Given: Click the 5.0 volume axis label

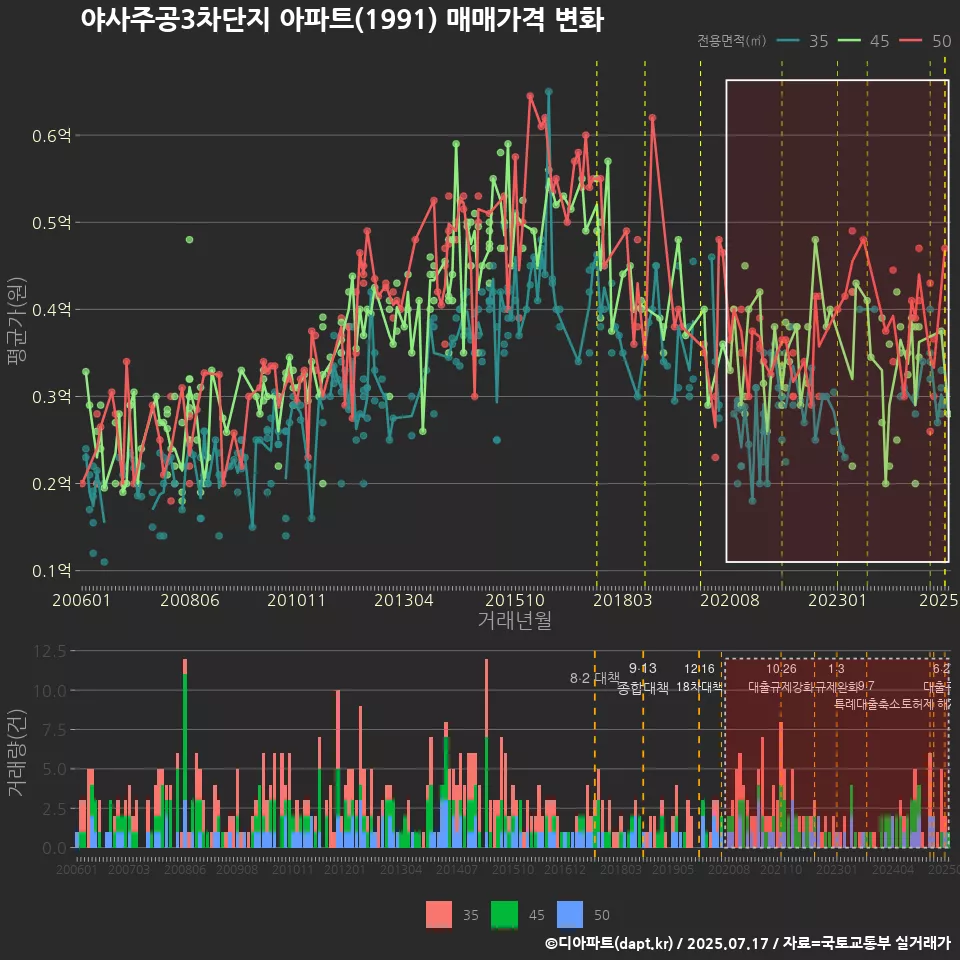Looking at the screenshot, I should pos(54,770).
